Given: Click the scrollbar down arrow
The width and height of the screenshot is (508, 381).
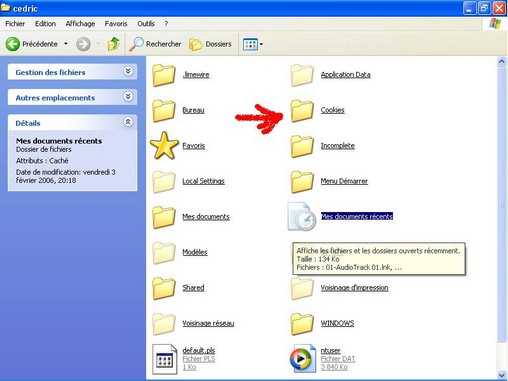Looking at the screenshot, I should tap(501, 375).
